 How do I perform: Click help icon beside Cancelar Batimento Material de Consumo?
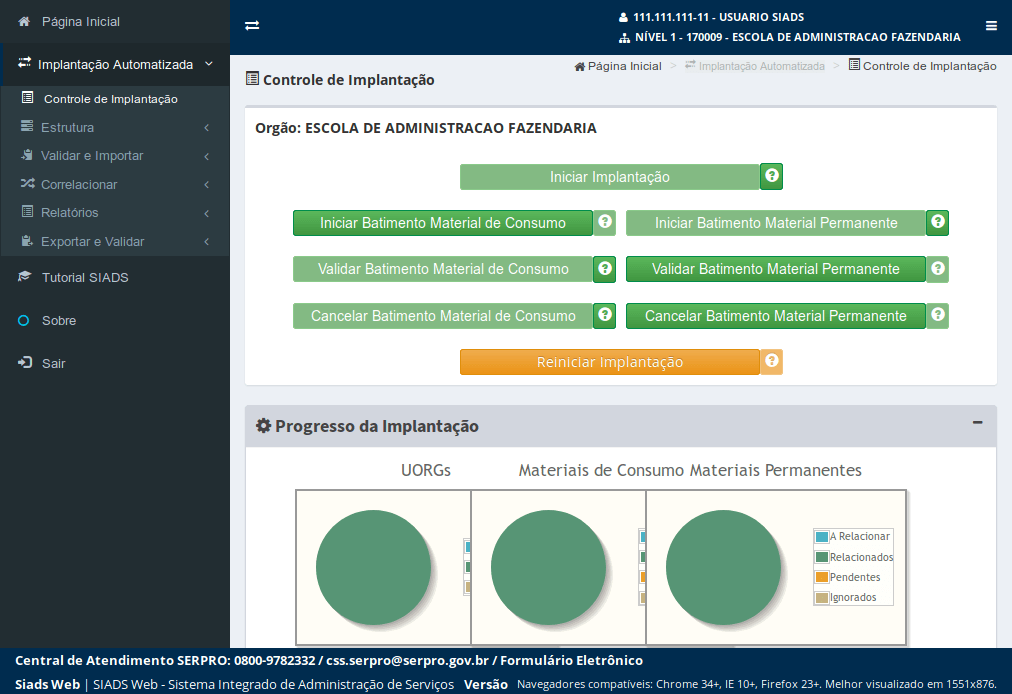click(x=605, y=316)
